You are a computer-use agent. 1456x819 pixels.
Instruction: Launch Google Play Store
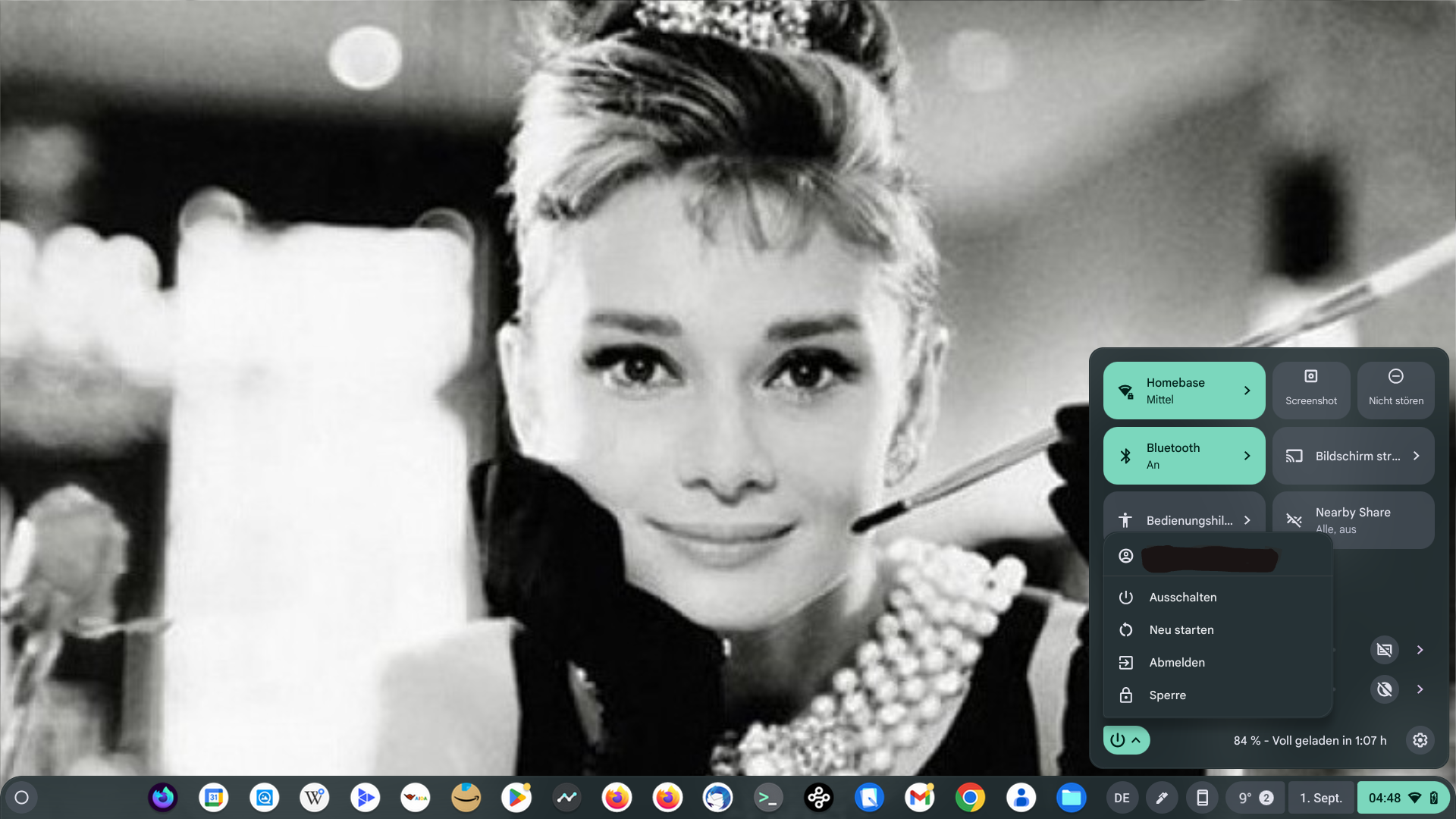516,798
